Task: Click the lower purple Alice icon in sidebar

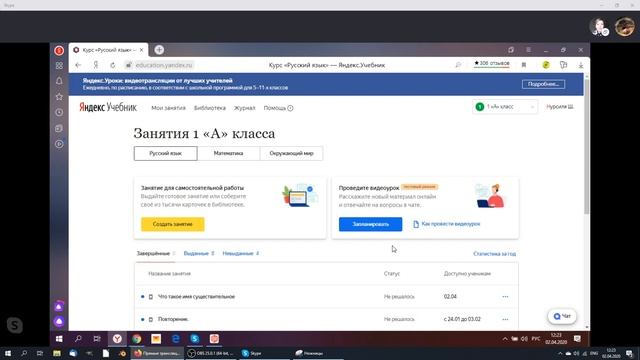Action: coord(59,322)
